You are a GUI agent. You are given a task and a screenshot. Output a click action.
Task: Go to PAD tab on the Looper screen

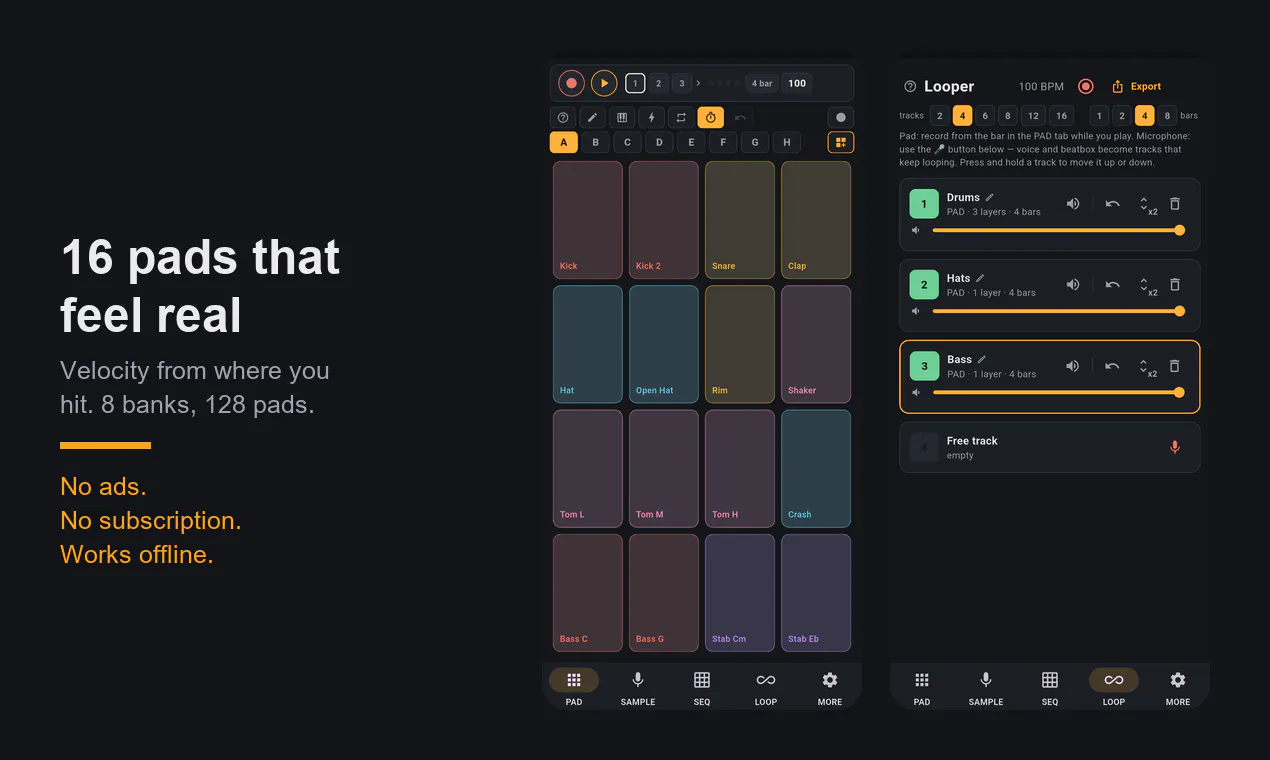922,688
